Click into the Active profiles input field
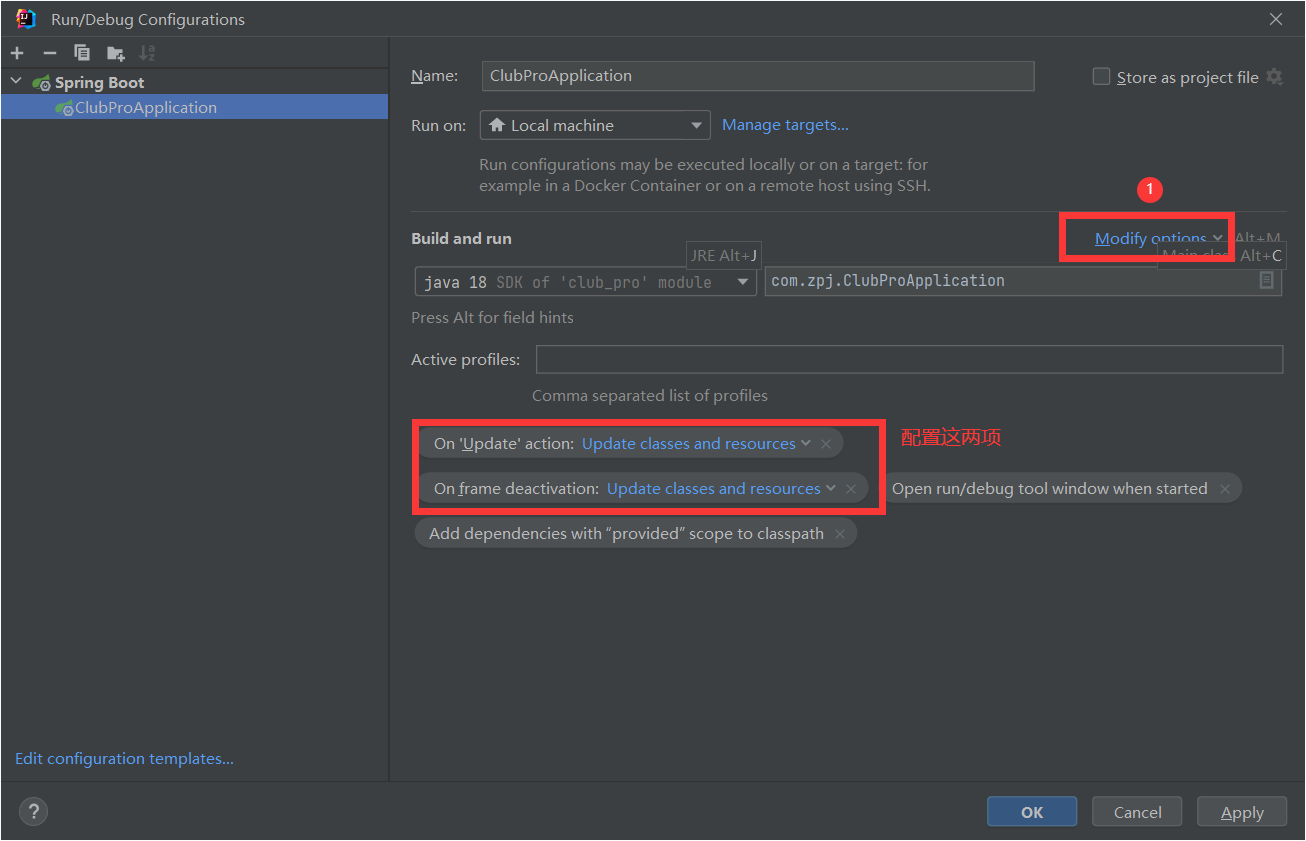 pos(908,359)
